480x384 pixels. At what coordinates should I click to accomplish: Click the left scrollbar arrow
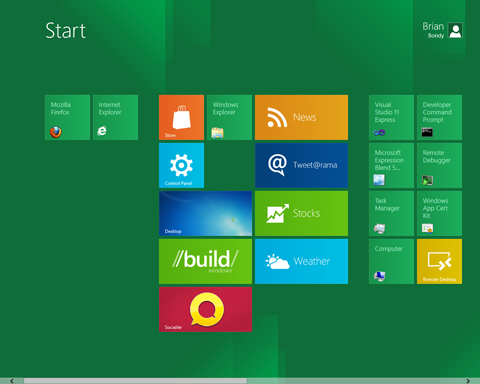(x=12, y=381)
